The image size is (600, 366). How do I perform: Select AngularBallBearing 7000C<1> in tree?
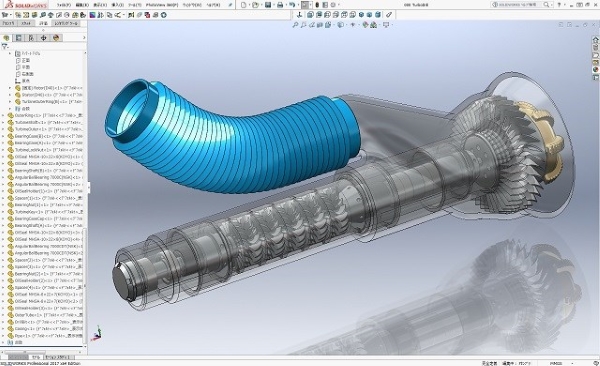(x=45, y=178)
